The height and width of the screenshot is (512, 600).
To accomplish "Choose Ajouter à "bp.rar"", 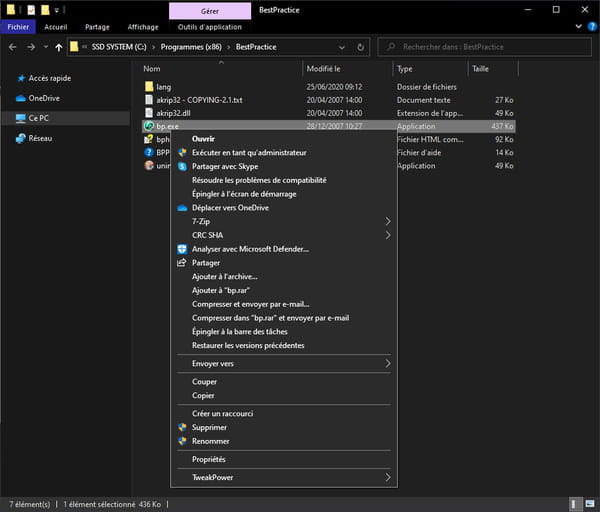I will [284, 290].
